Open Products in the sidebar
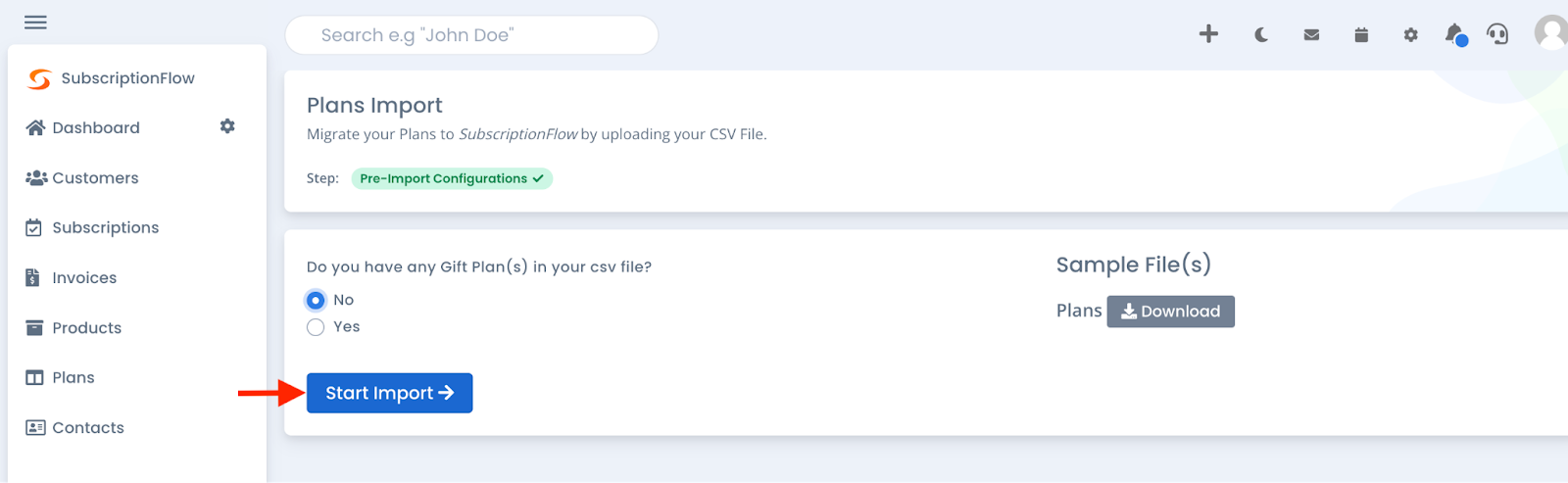The height and width of the screenshot is (483, 1568). coord(73,327)
